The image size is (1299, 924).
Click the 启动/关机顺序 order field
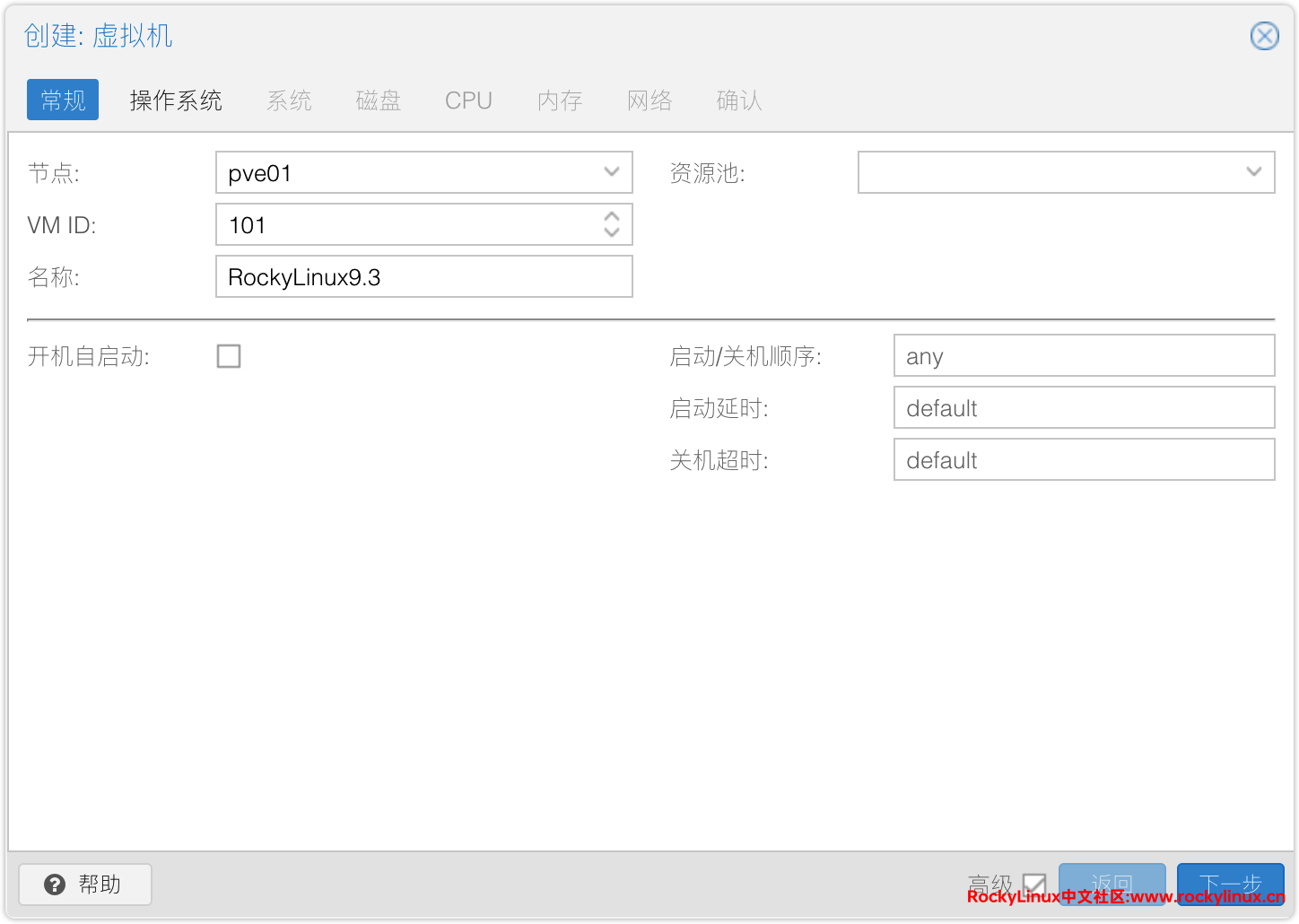(x=1084, y=356)
